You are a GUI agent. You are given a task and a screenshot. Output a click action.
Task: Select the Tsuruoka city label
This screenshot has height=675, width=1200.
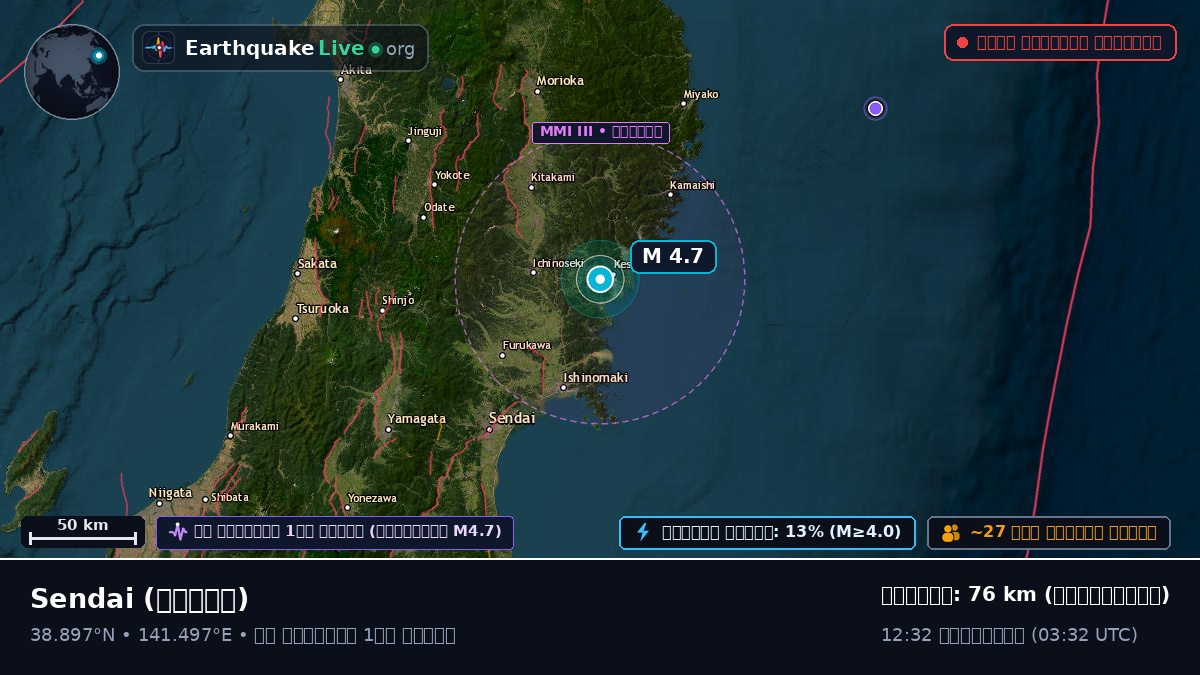pyautogui.click(x=322, y=309)
